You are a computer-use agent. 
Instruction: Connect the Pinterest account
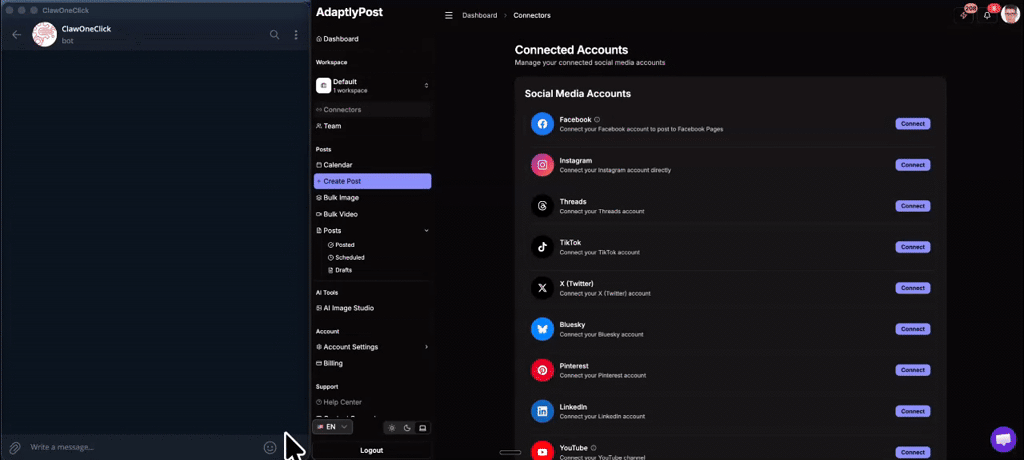912,370
